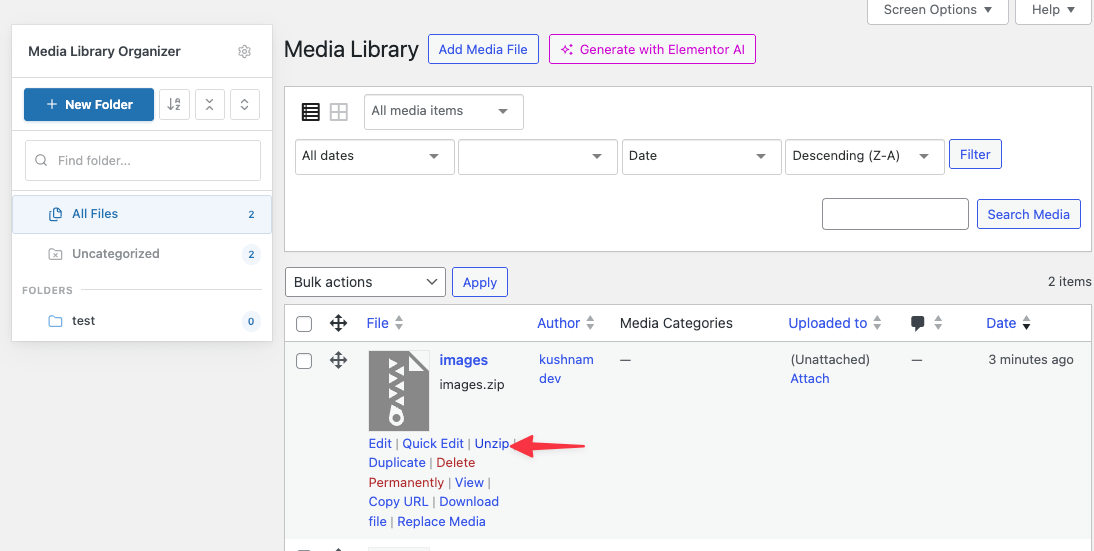
Task: Click the comments bubble column icon
Action: coord(918,323)
